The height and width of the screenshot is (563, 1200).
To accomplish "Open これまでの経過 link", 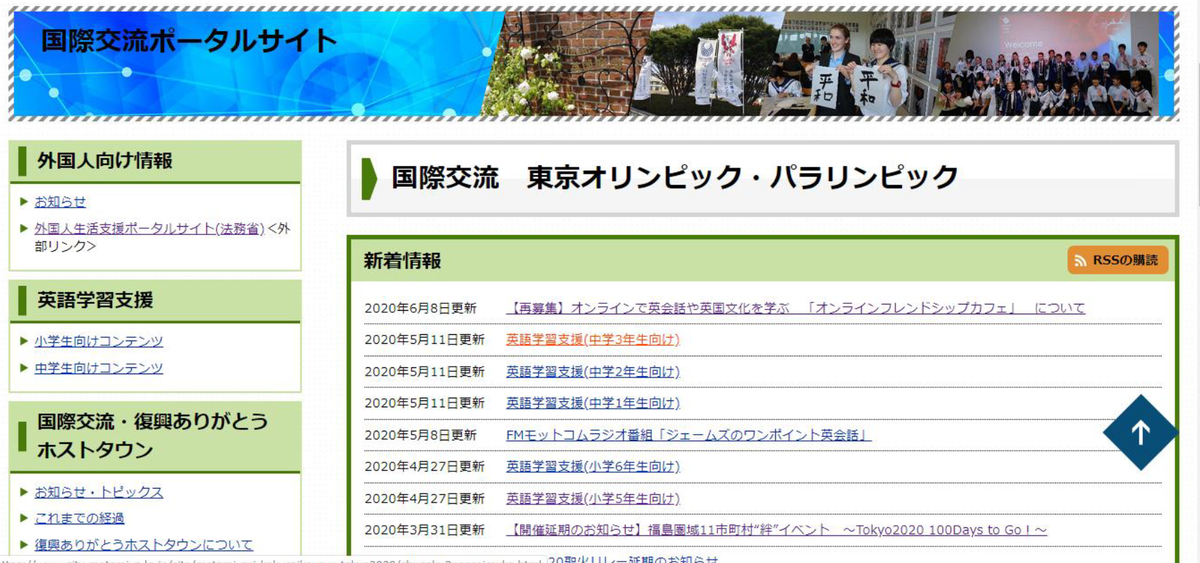I will click(x=79, y=518).
